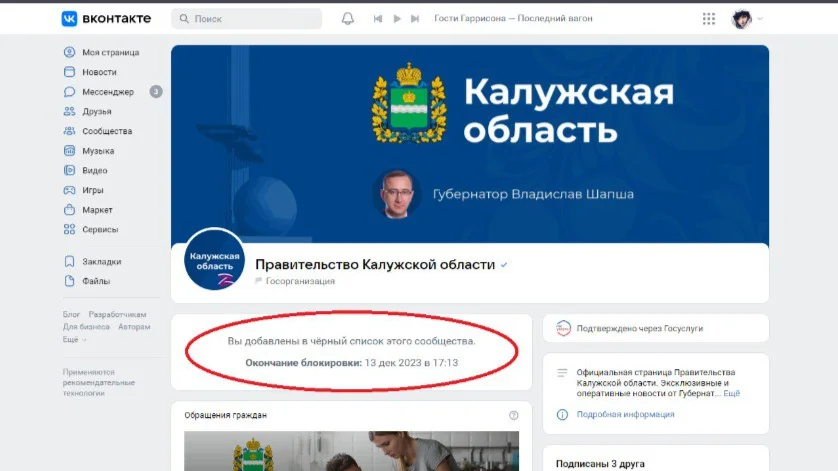Skip to the next track
The height and width of the screenshot is (471, 838).
tap(415, 19)
